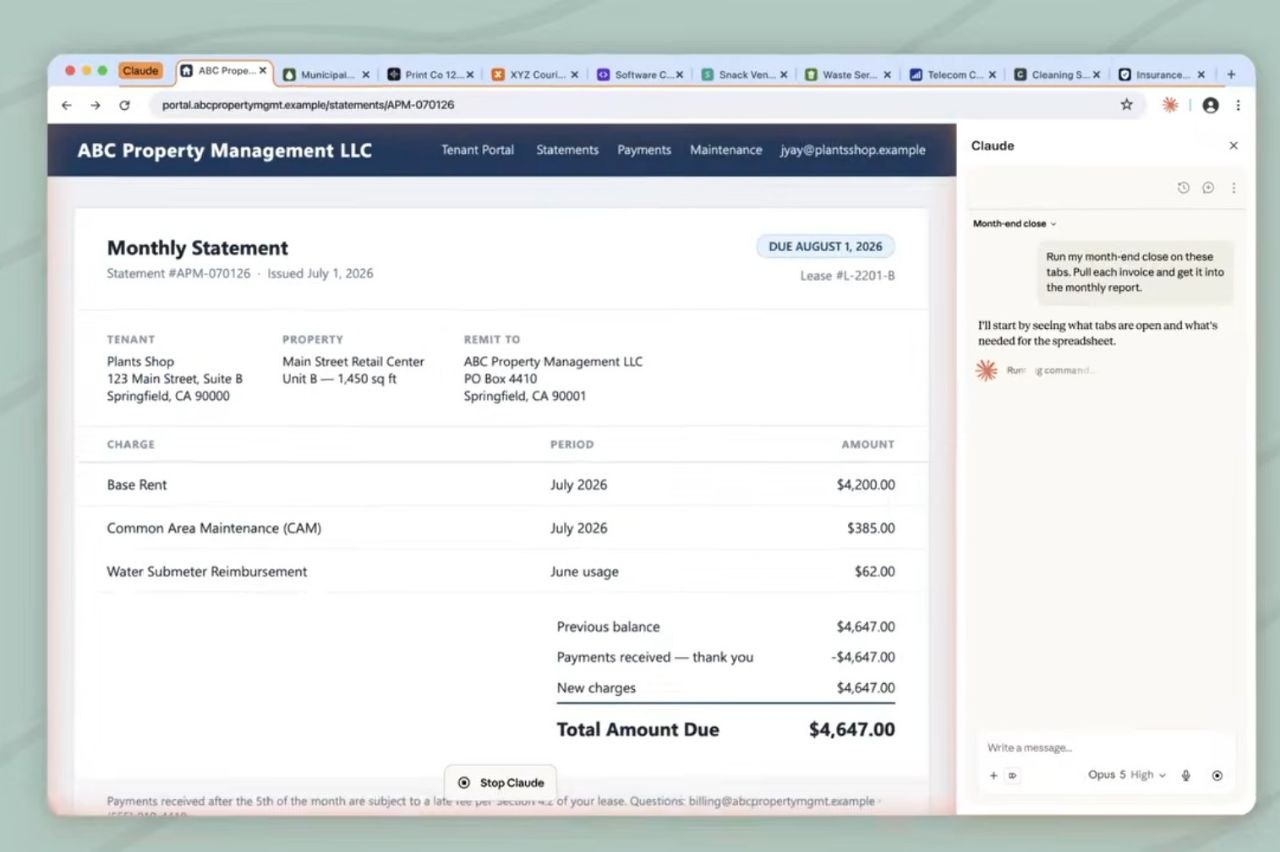Switch to the Cleaning tab

(1057, 75)
